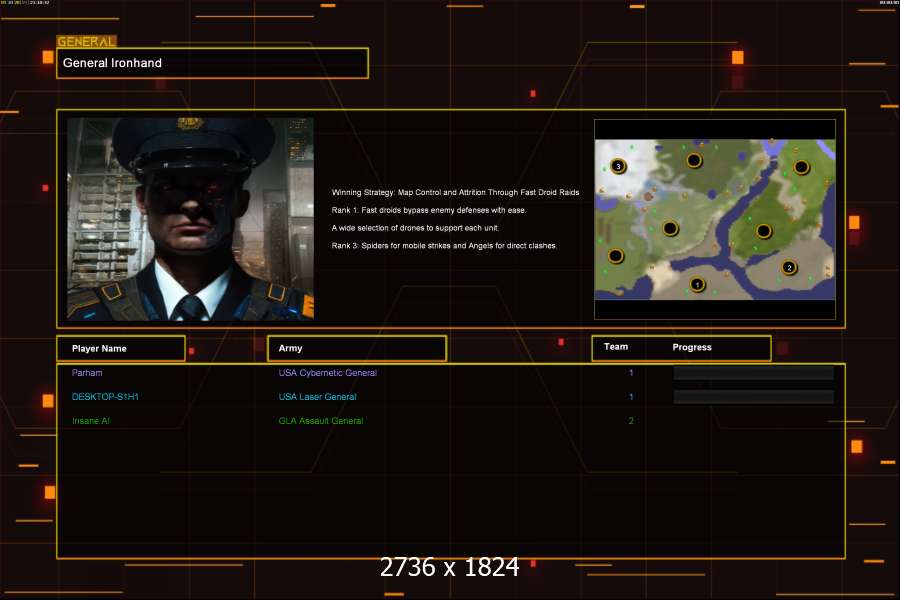The height and width of the screenshot is (600, 900).
Task: Select the General Ironhand name field
Action: 212,63
